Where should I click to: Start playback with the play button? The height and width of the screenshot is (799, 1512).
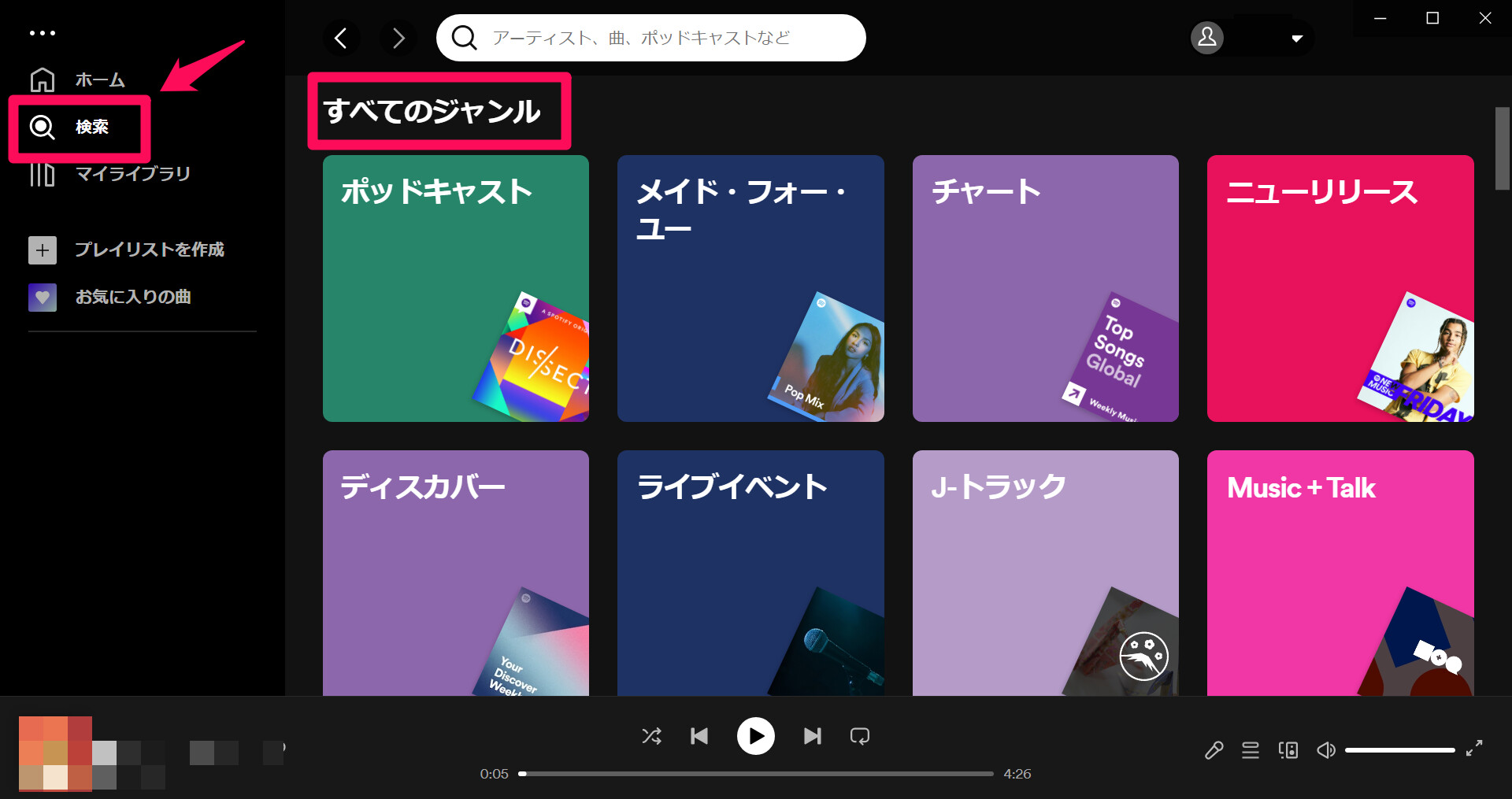756,736
